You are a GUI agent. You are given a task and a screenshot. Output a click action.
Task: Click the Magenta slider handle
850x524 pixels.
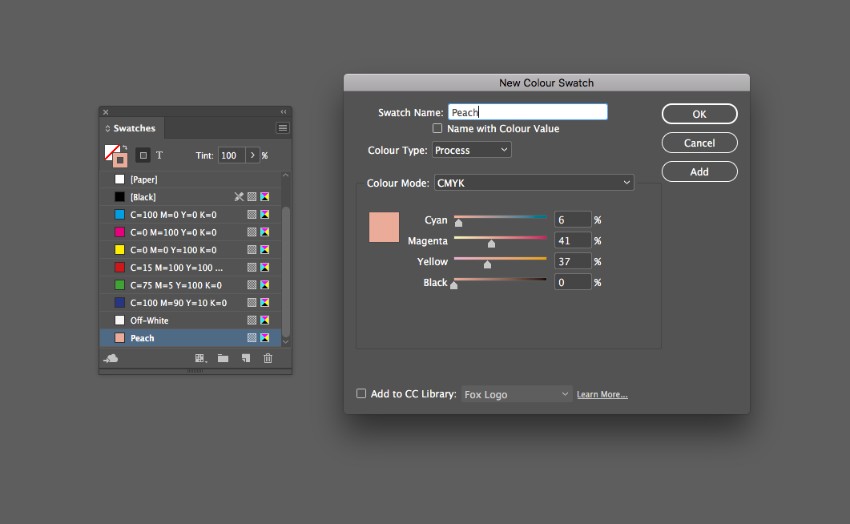tap(491, 243)
